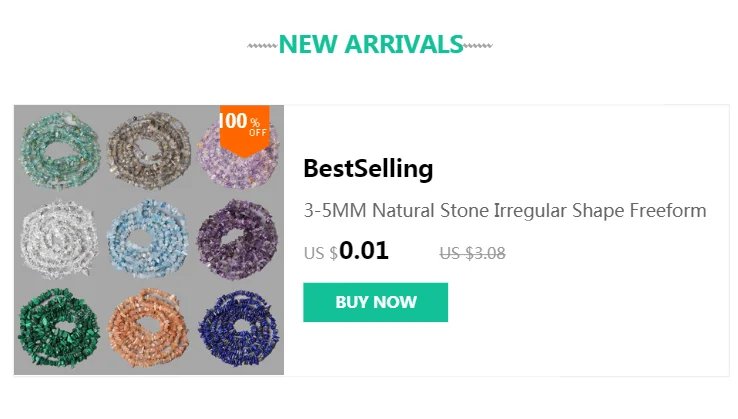Image resolution: width=738 pixels, height=419 pixels.
Task: Click the OFF text on the discount badge
Action: coord(258,132)
